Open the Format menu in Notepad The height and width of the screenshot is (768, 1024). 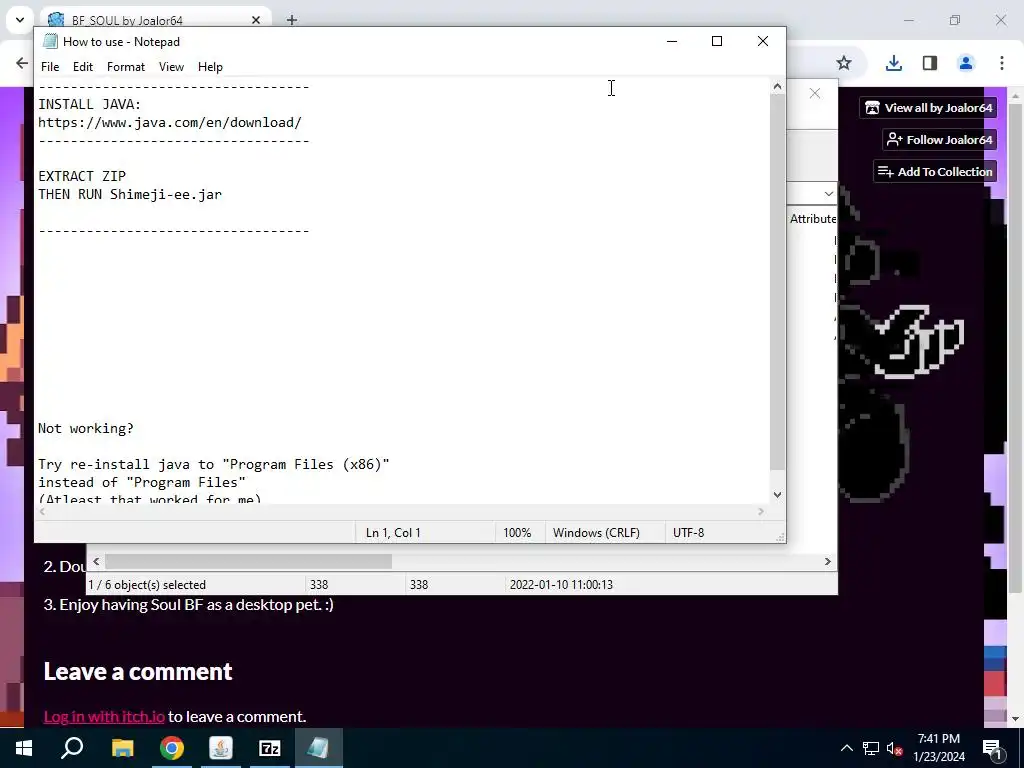coord(125,67)
